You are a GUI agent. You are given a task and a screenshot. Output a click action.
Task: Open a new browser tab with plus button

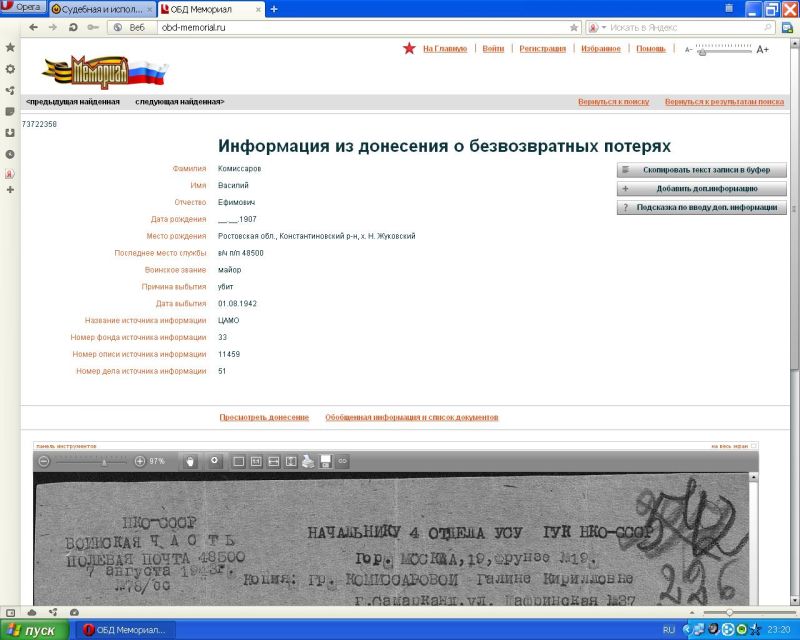(x=274, y=9)
